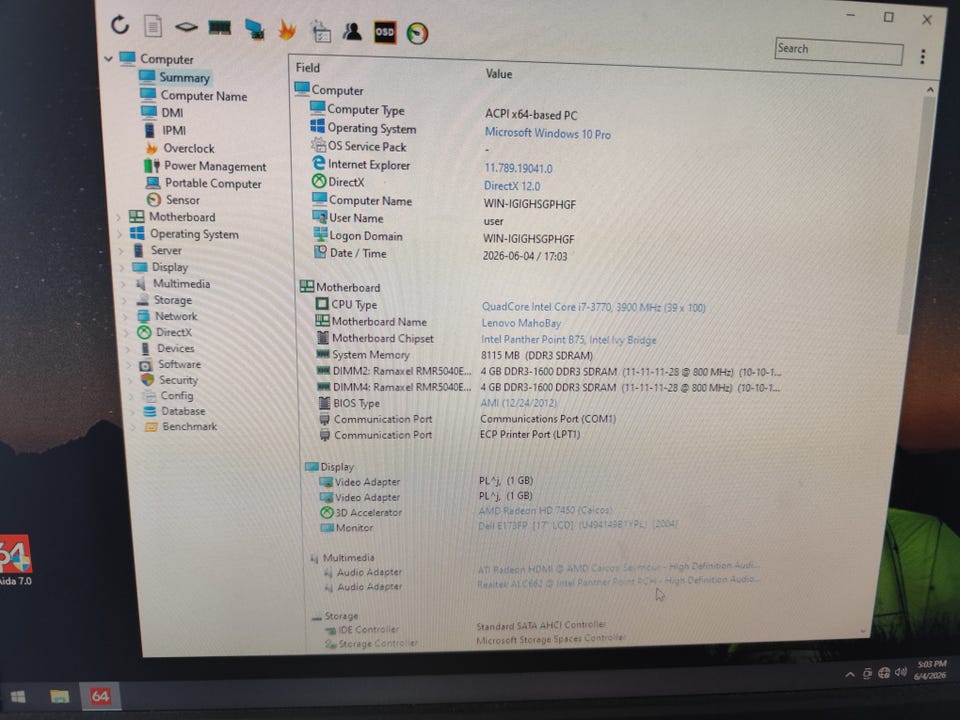Click the checklist report toolbar icon

coord(320,31)
